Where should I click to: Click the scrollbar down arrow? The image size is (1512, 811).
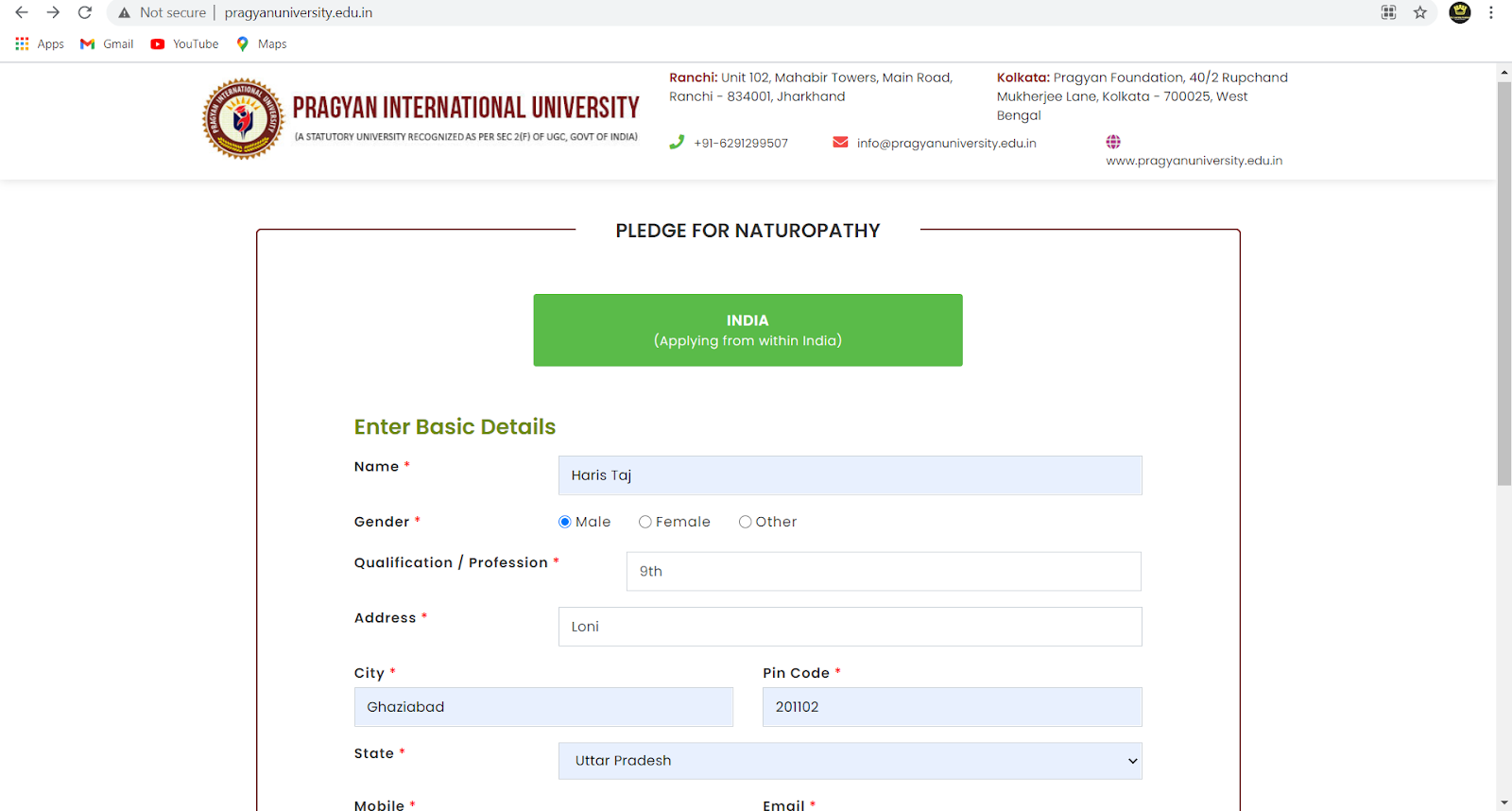(x=1504, y=802)
